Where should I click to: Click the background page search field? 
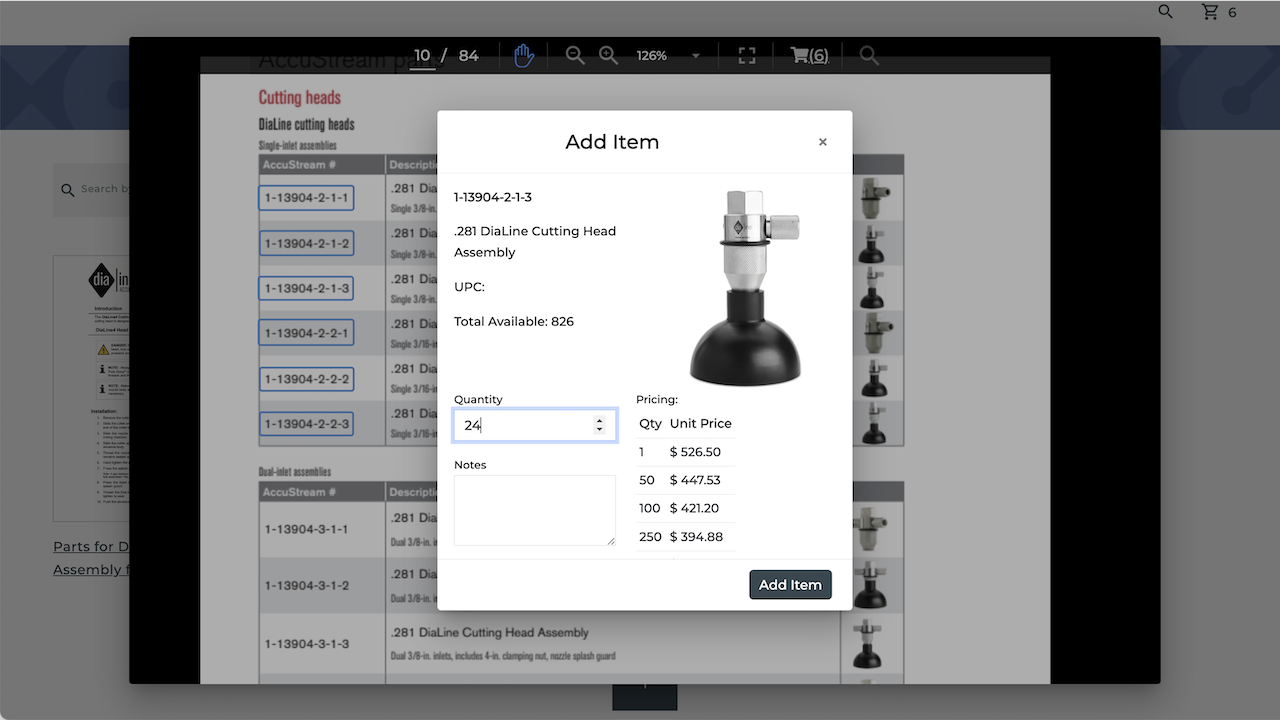[x=92, y=189]
